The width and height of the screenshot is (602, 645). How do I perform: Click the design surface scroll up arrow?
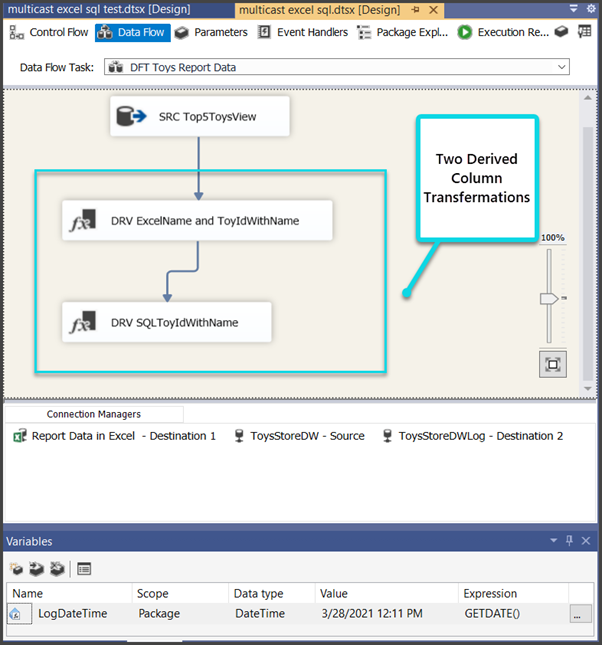pos(588,98)
